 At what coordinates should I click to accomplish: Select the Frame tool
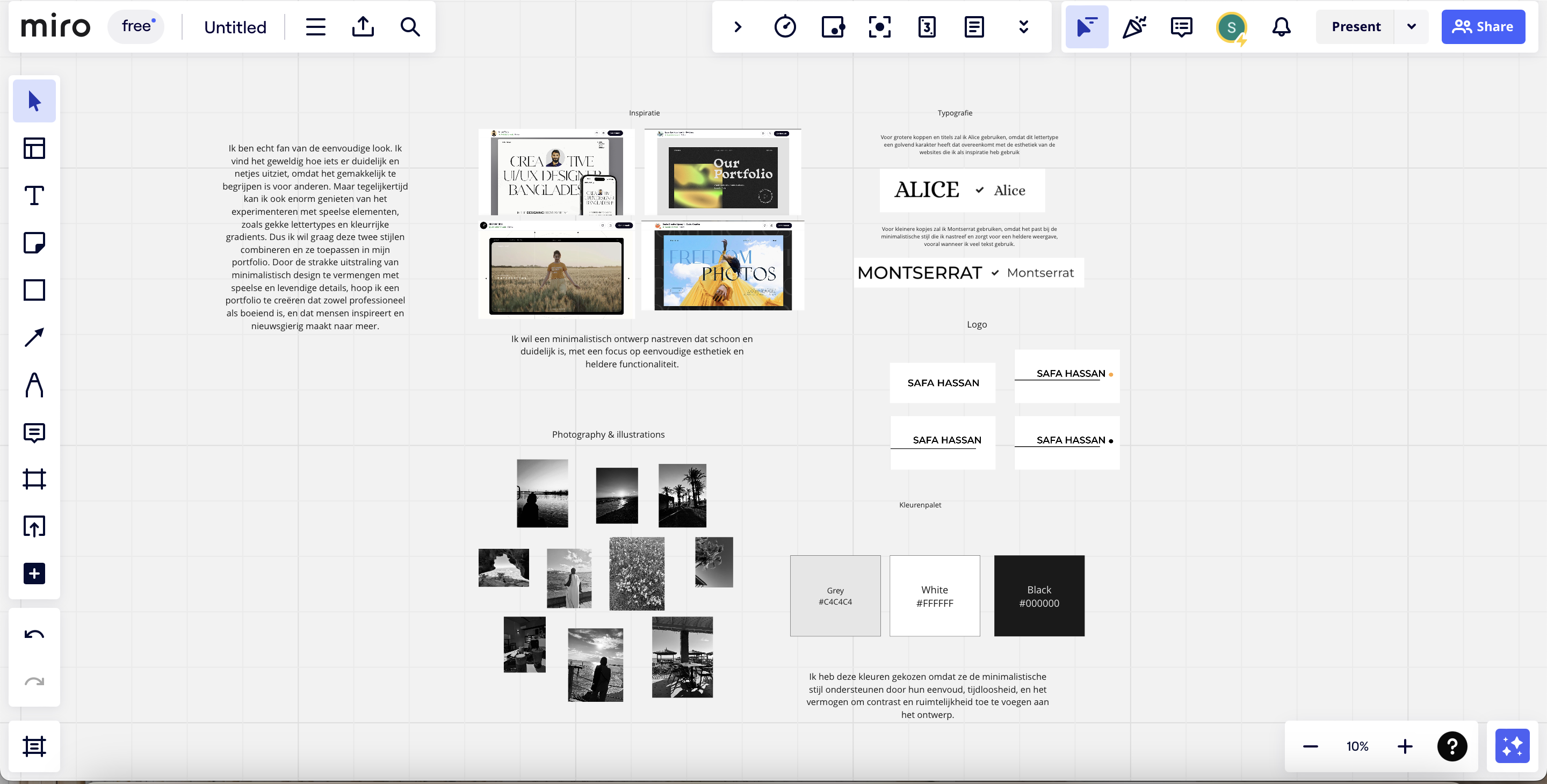pyautogui.click(x=34, y=479)
